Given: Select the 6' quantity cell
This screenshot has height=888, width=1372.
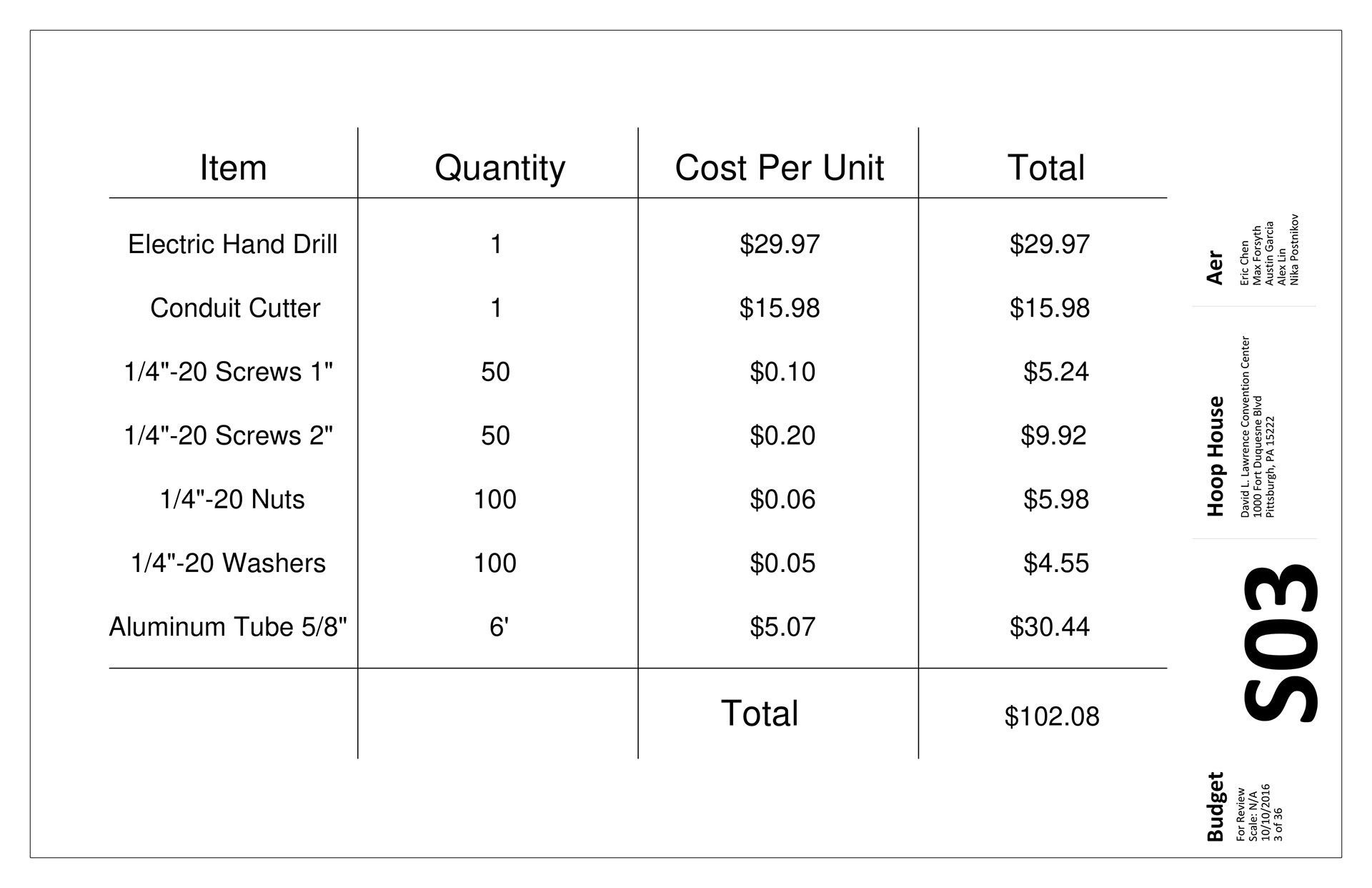Looking at the screenshot, I should 499,627.
